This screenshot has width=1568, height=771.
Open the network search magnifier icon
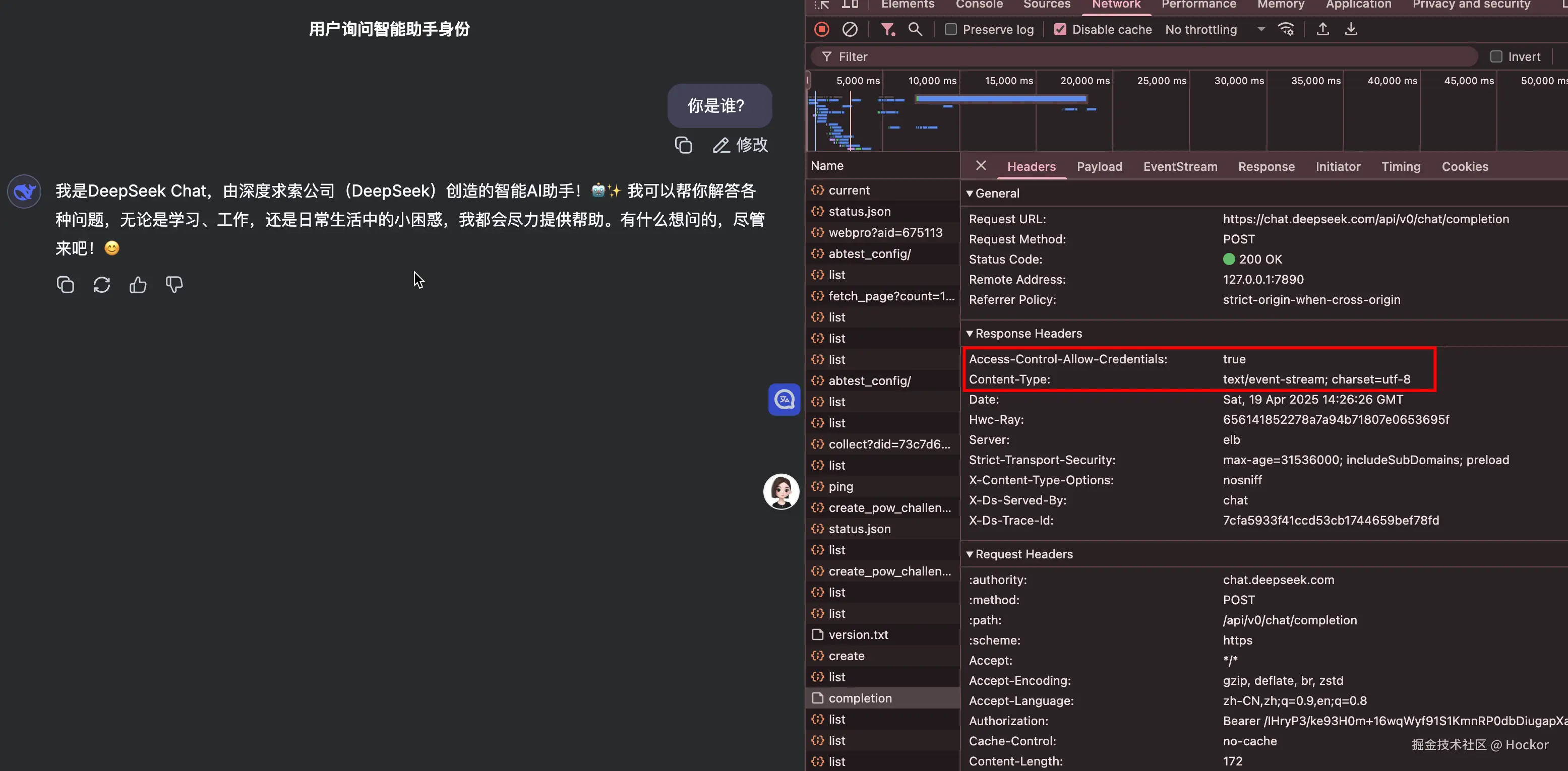click(915, 29)
